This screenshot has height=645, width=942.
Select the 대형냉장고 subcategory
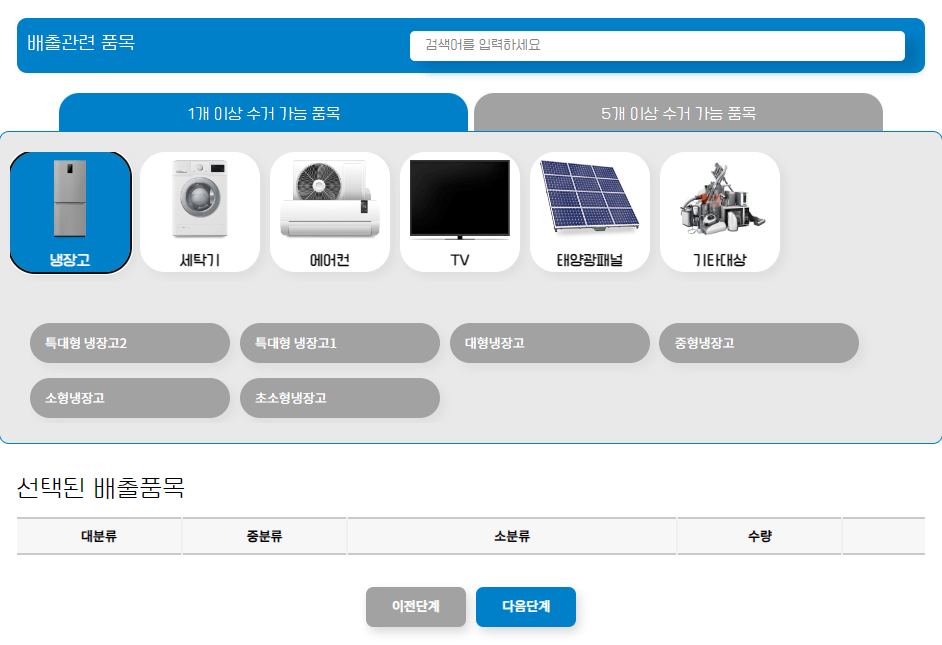[549, 343]
